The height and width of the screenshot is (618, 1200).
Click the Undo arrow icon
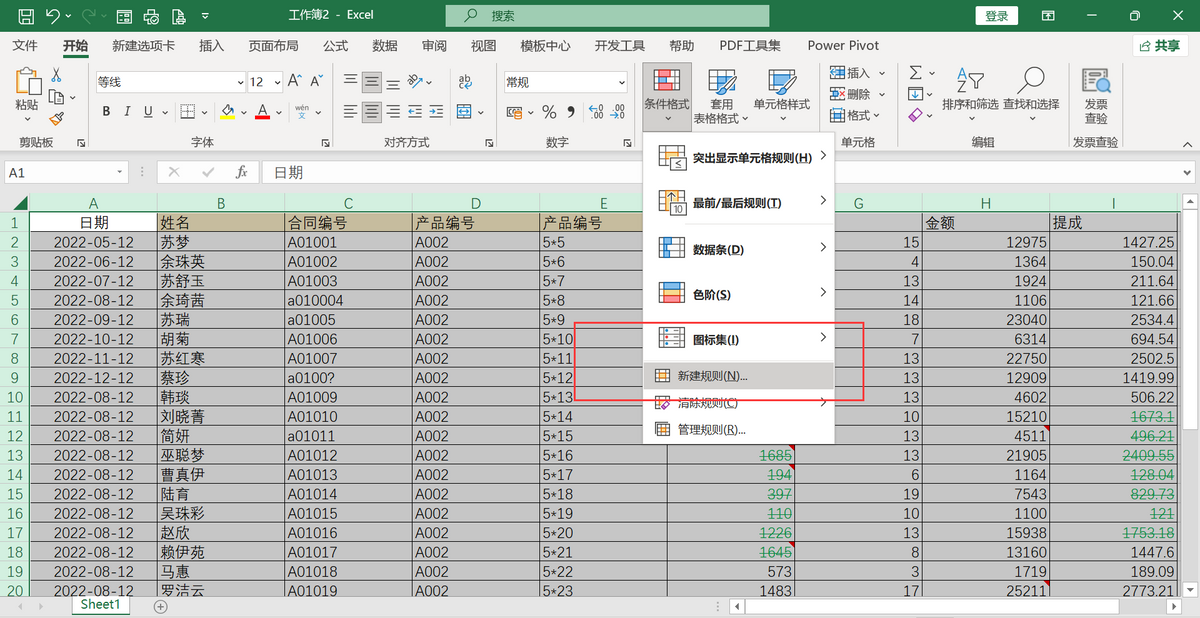(x=53, y=16)
